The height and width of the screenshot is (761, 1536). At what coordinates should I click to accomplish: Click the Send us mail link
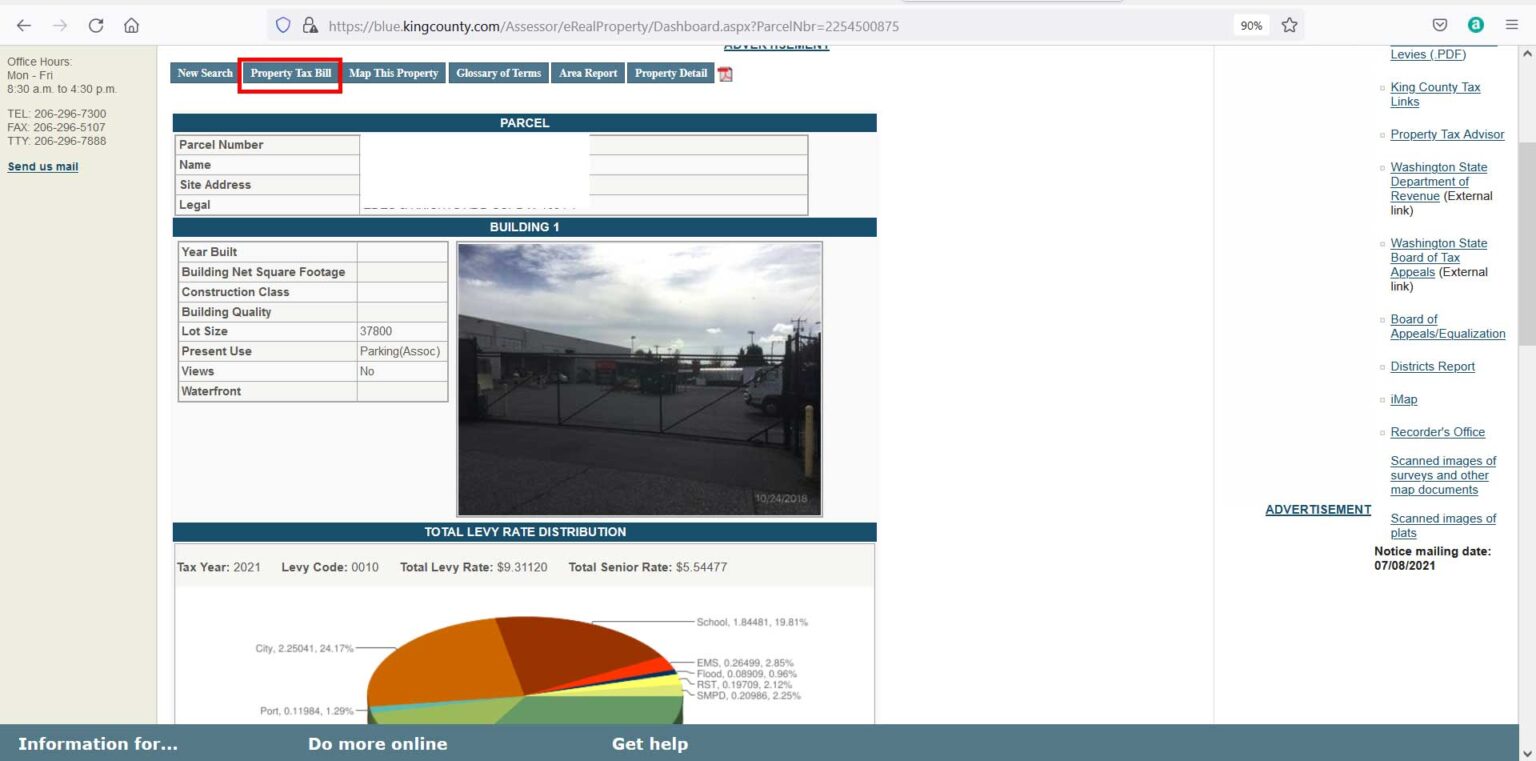click(43, 167)
